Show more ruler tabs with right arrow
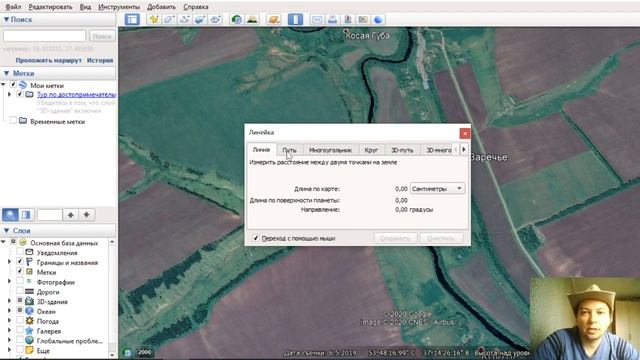This screenshot has width=640, height=360. (x=464, y=149)
